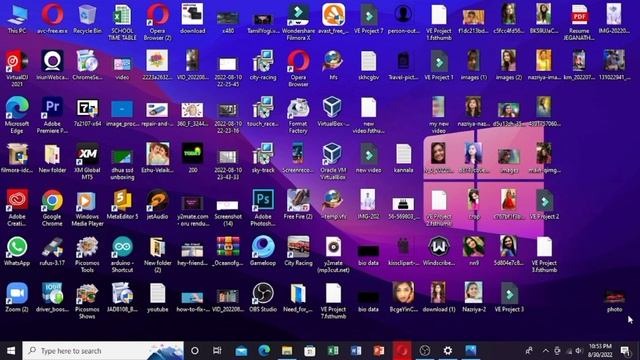Open Format Factory shortcut
The image size is (640, 360).
click(x=298, y=115)
